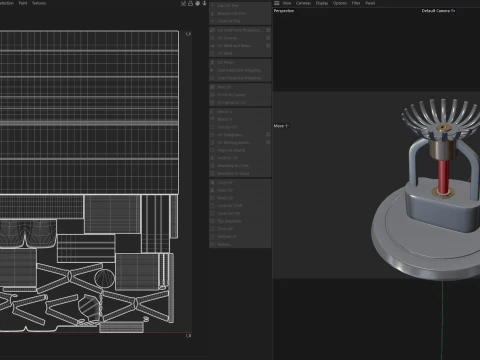Click the lock icon above UV canvas

click(190, 3)
